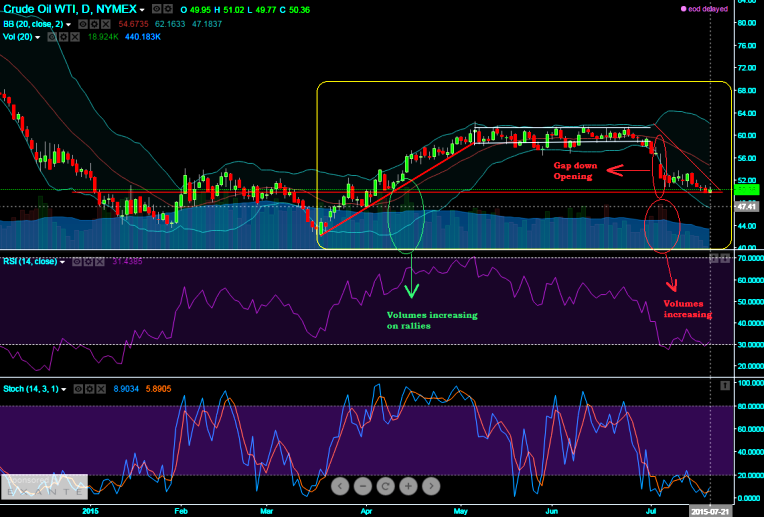Zoom out using the minus button
764x517 pixels.
pos(363,486)
